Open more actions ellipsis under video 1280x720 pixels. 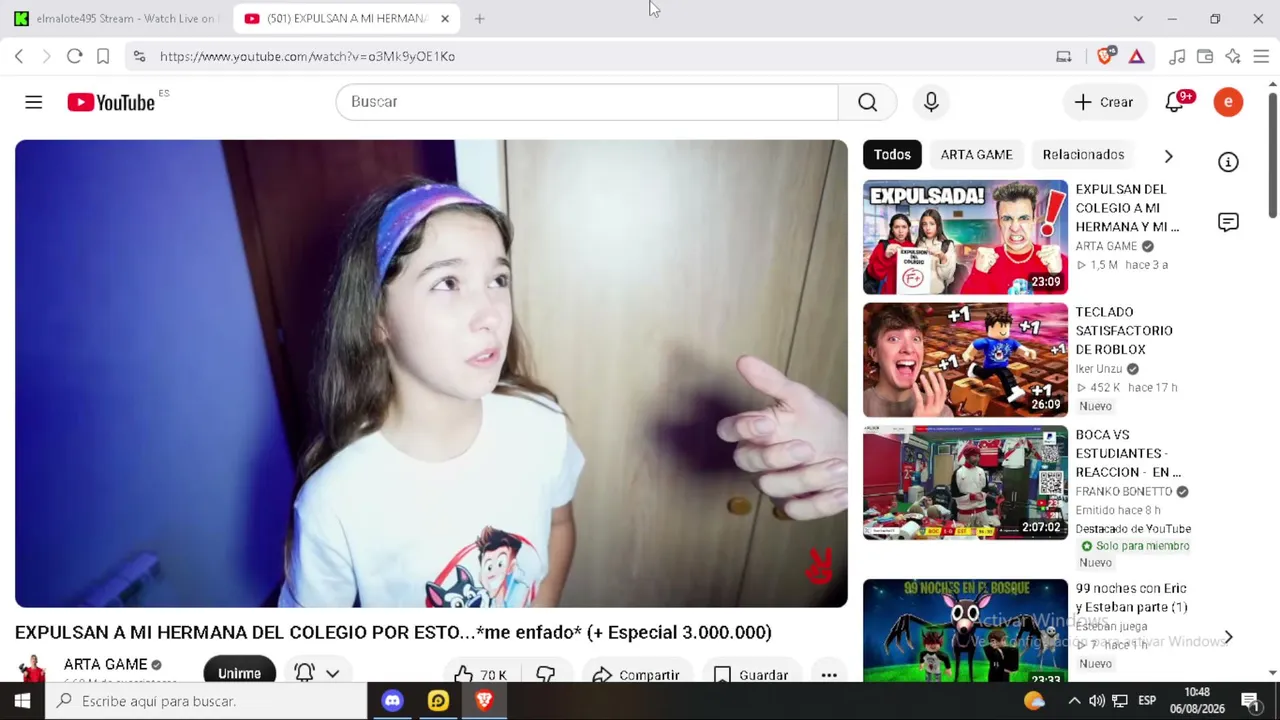(x=829, y=675)
